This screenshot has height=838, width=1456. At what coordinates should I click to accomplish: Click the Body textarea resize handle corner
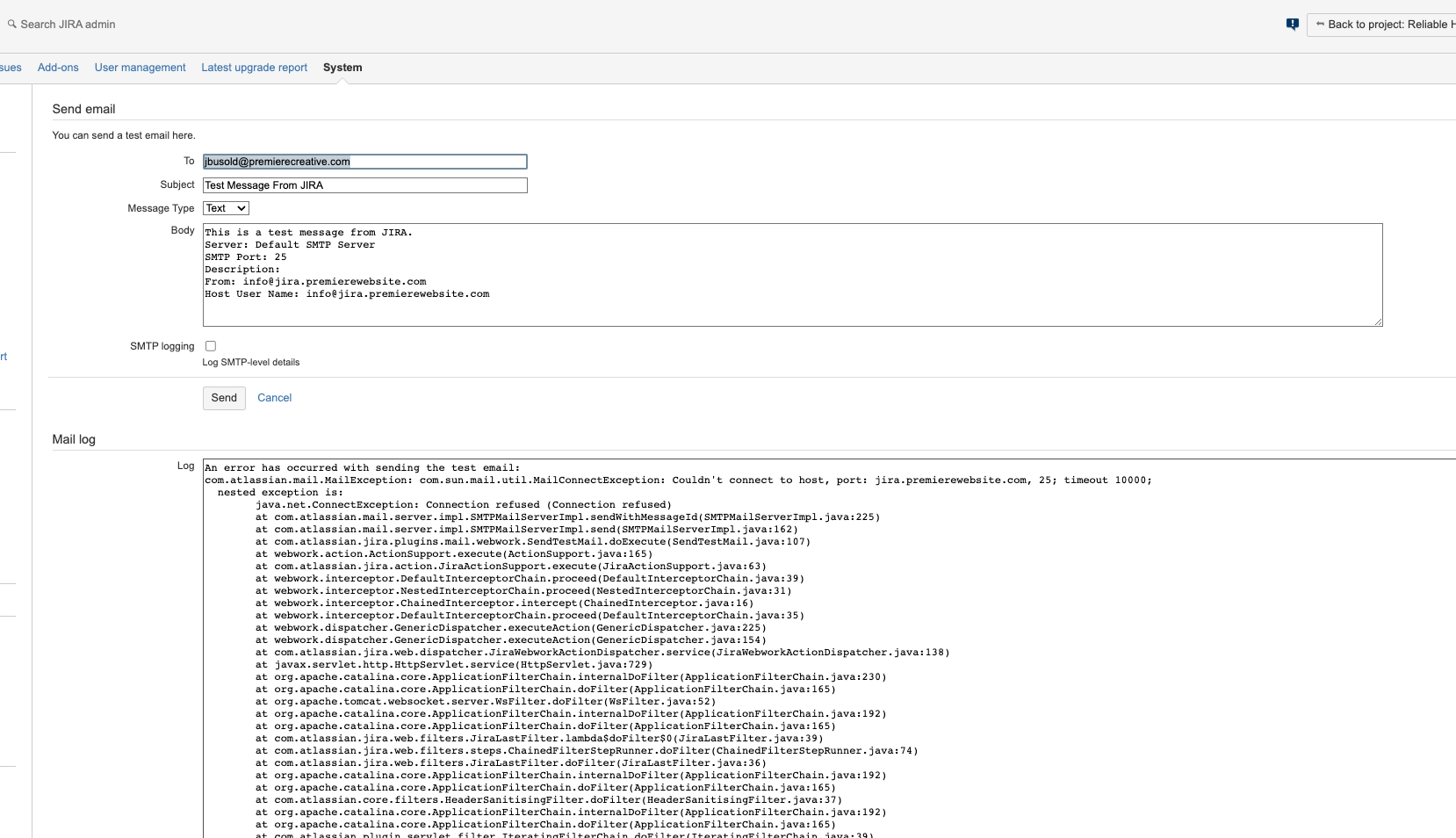pyautogui.click(x=1378, y=321)
